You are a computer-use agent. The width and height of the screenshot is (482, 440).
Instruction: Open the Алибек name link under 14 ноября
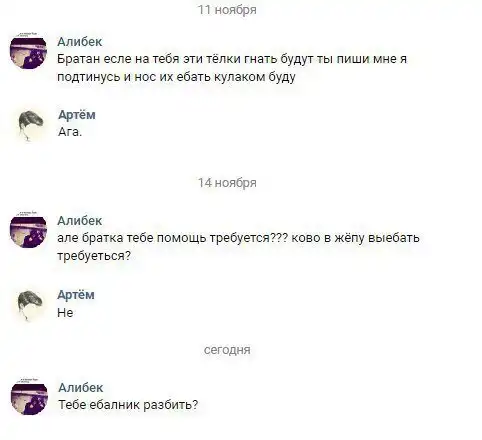coord(80,221)
